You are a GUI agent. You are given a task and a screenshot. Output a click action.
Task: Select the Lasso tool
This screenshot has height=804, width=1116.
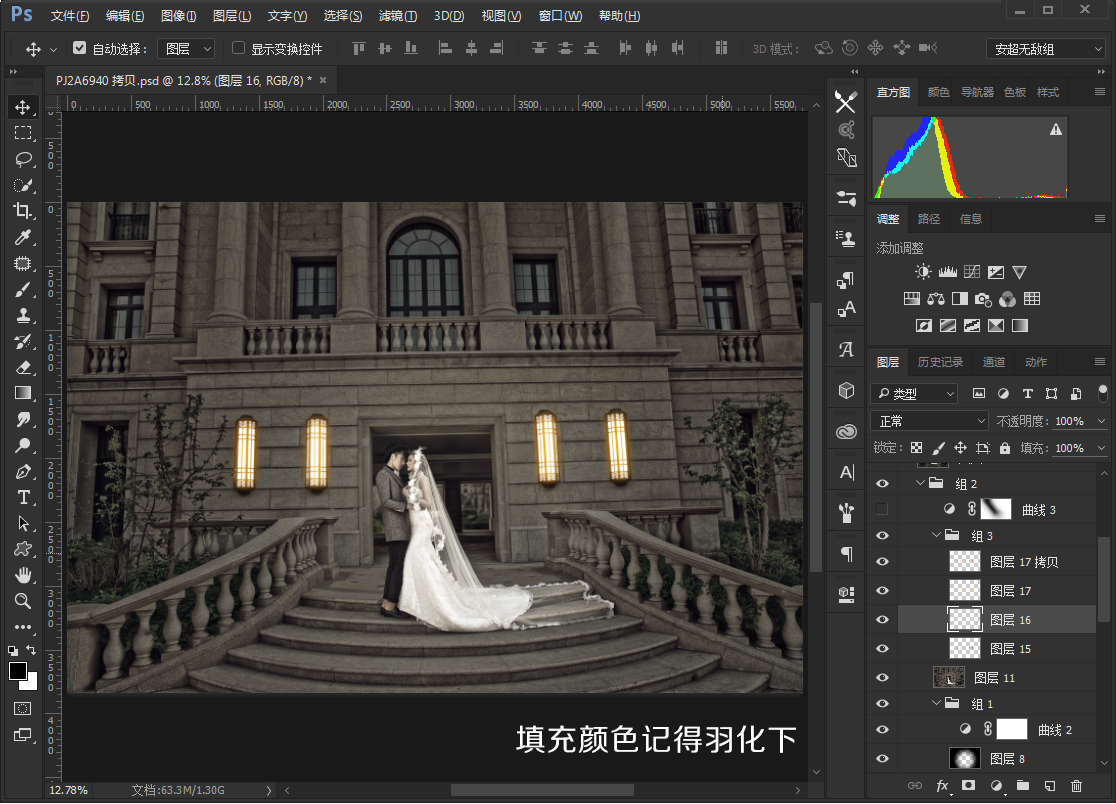tap(23, 159)
